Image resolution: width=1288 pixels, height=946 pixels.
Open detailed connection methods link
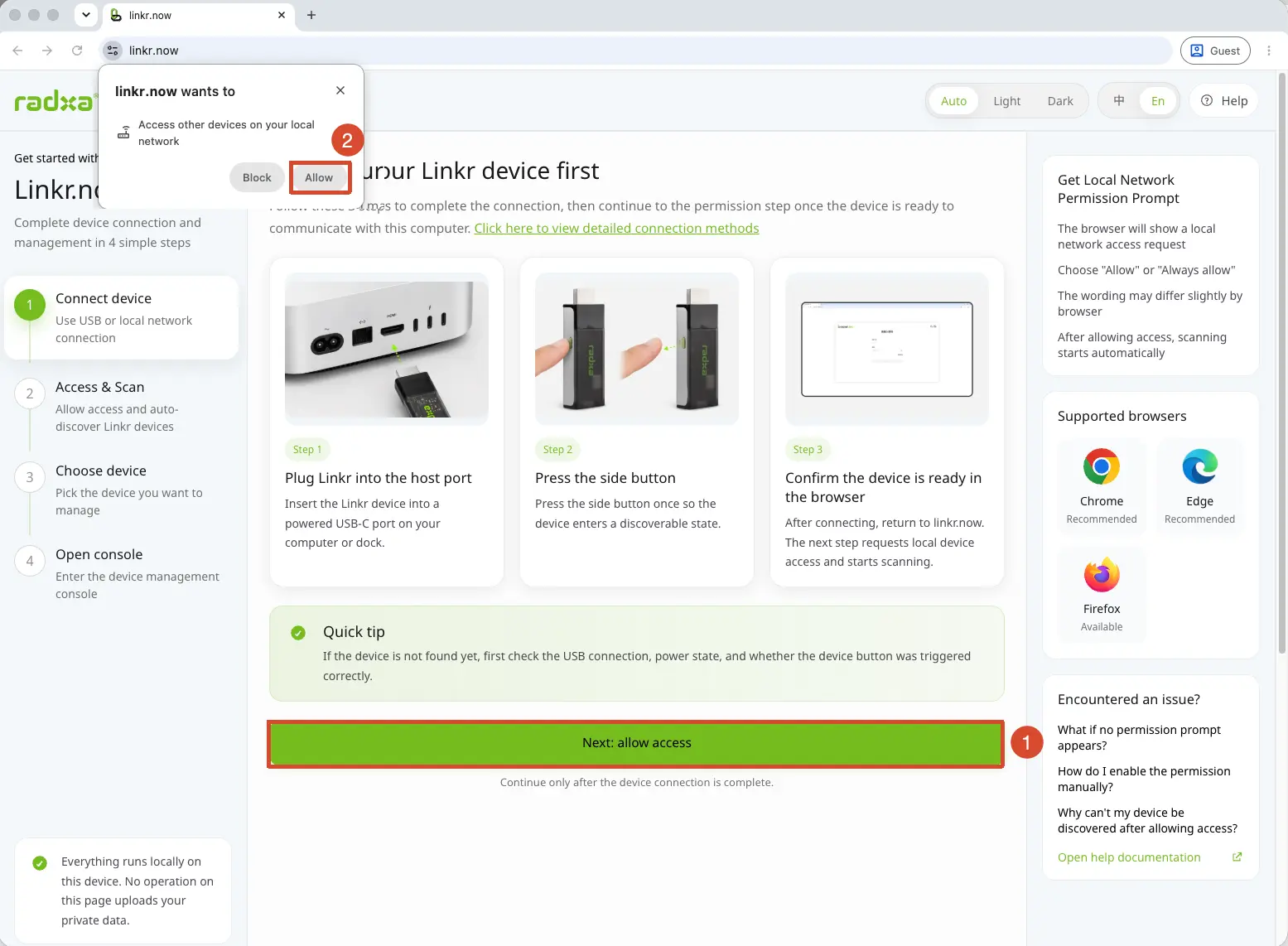[616, 228]
